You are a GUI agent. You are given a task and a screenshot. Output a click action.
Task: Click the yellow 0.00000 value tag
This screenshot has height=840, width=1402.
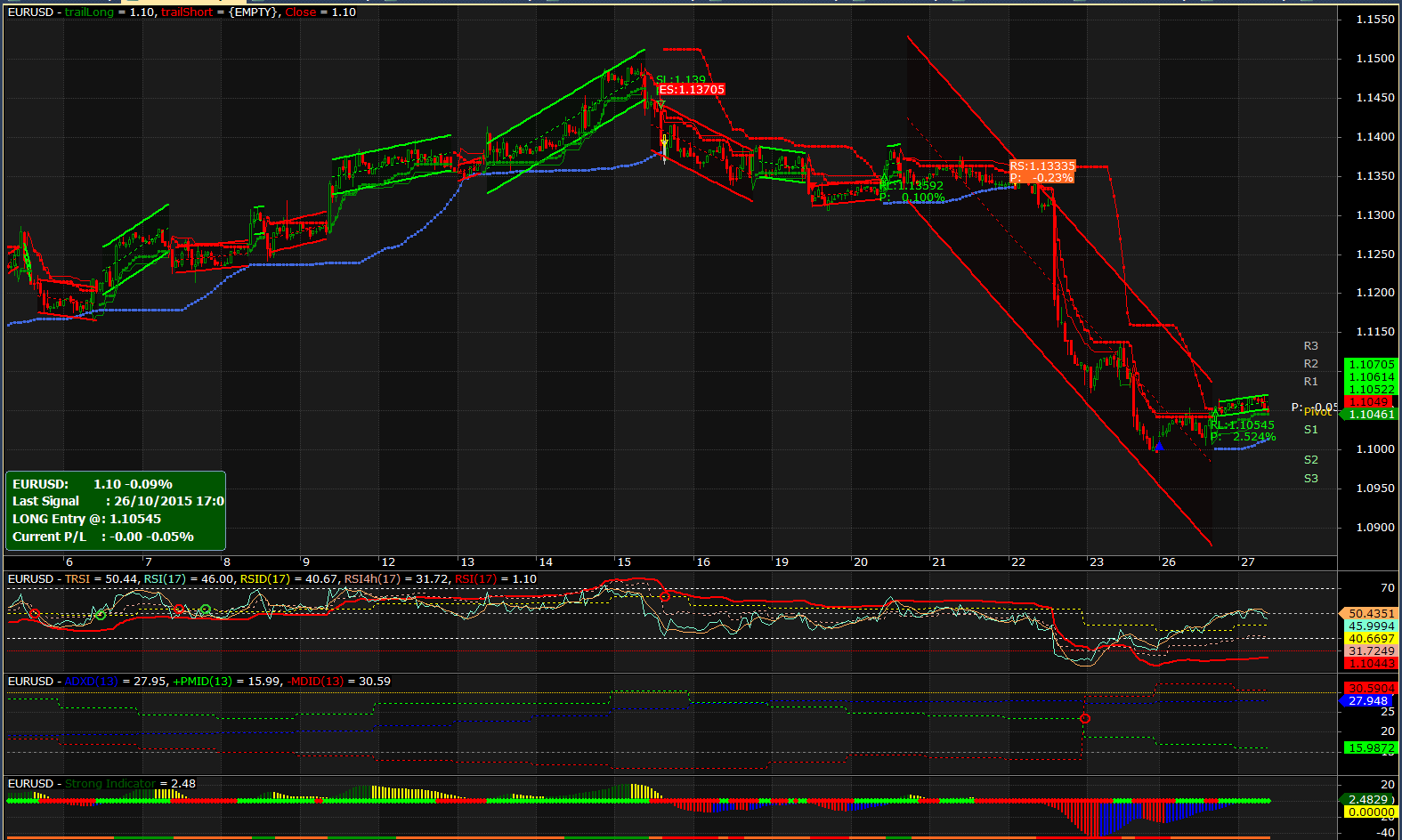(x=1372, y=812)
